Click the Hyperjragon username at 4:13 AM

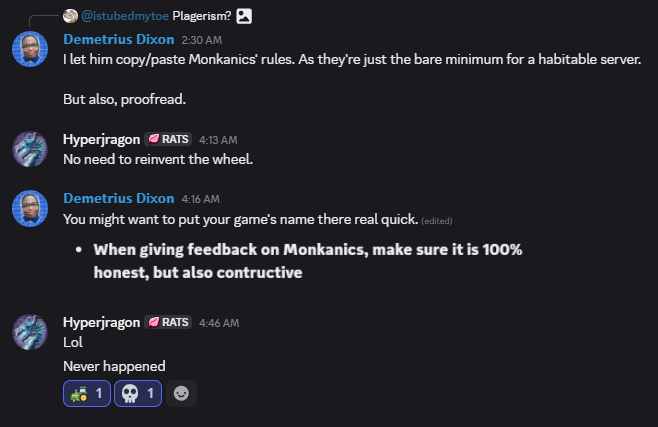(x=100, y=139)
